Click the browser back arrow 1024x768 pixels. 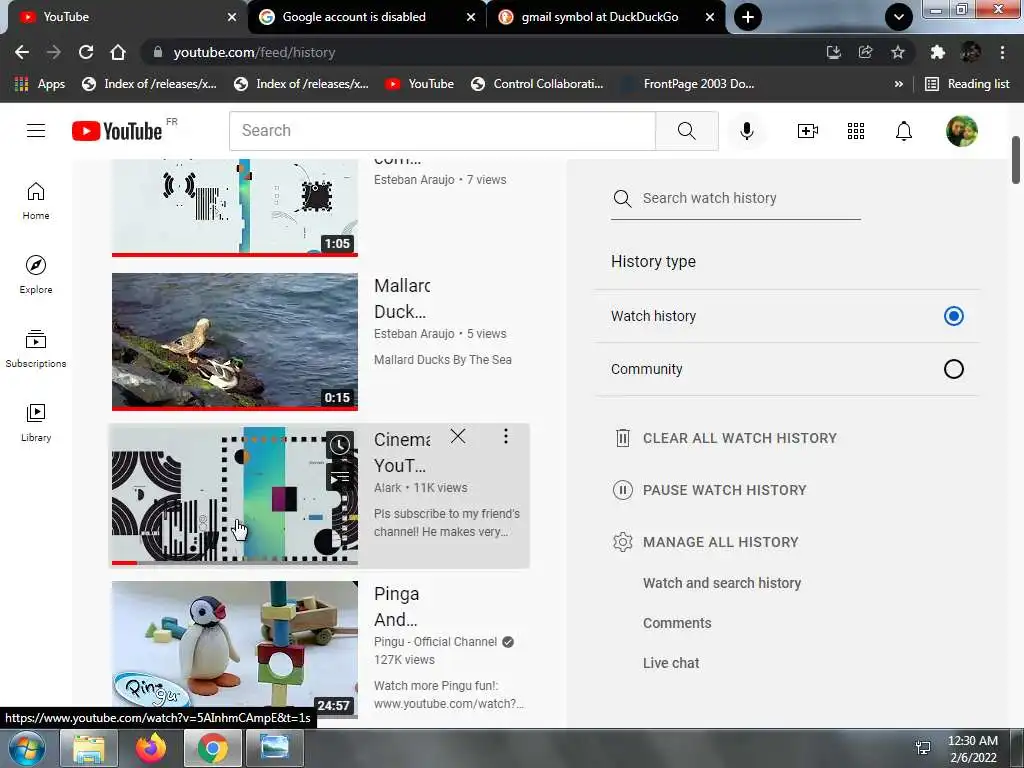coord(22,52)
